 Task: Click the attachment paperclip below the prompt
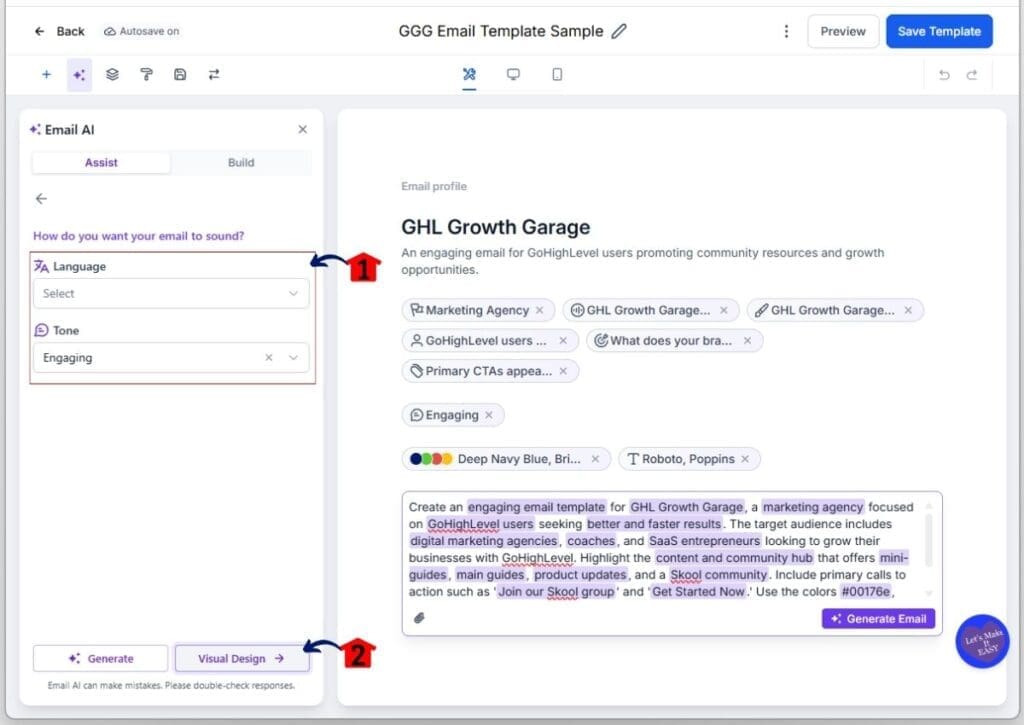(x=421, y=618)
